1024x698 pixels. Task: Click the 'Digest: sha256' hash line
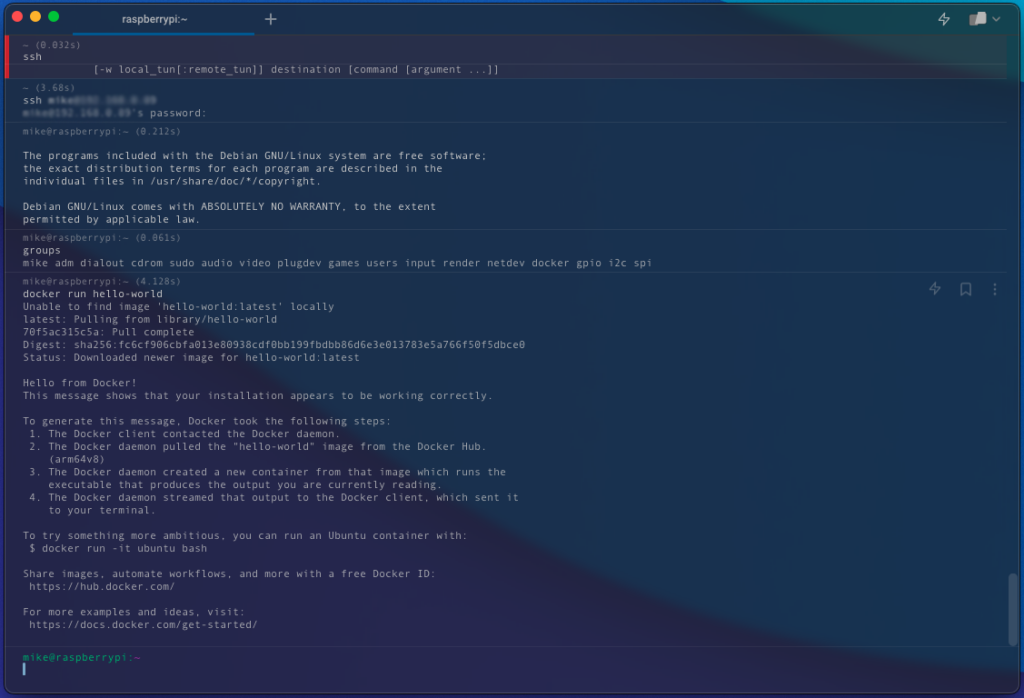[274, 344]
